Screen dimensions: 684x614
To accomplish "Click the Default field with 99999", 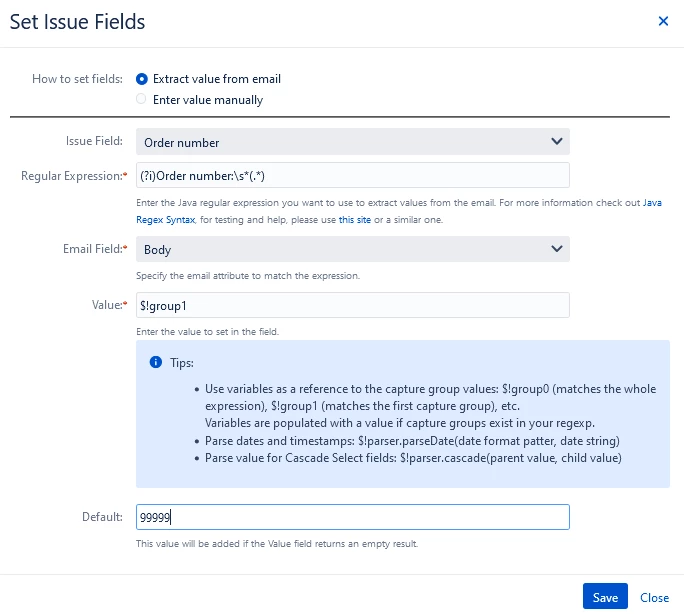I will click(352, 517).
